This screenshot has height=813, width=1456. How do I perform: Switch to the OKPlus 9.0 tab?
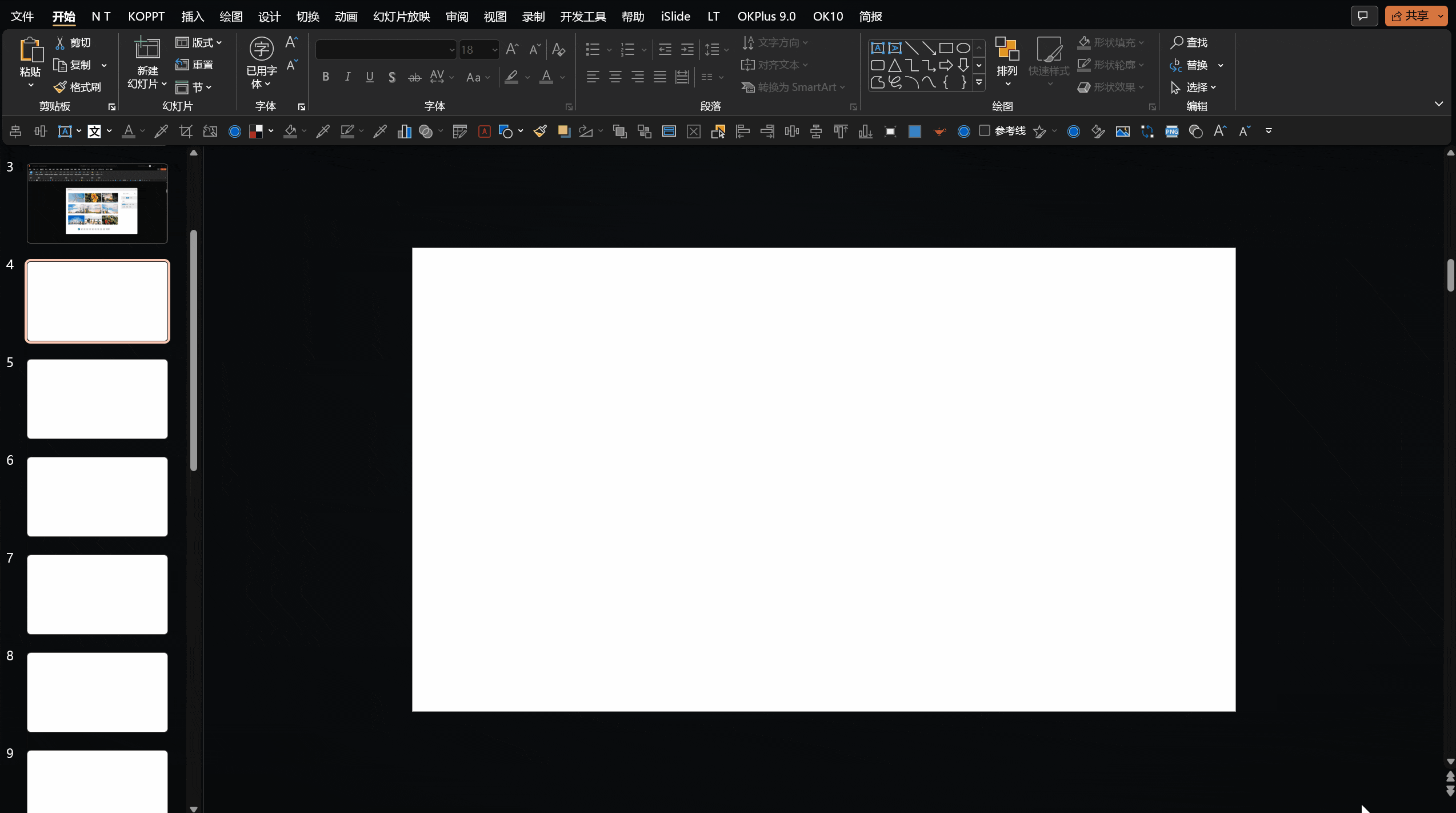[x=766, y=17]
